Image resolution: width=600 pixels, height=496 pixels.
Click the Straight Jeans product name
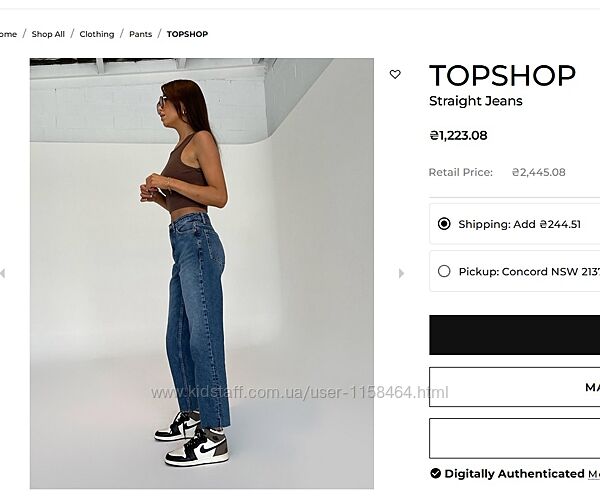click(x=476, y=101)
